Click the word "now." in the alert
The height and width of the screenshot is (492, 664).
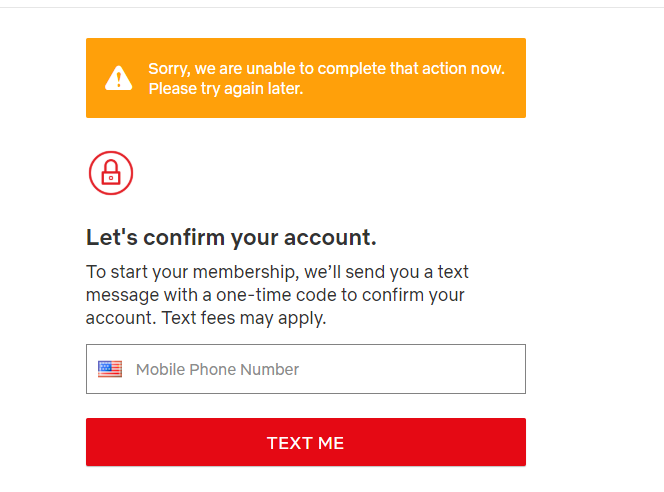tap(487, 68)
